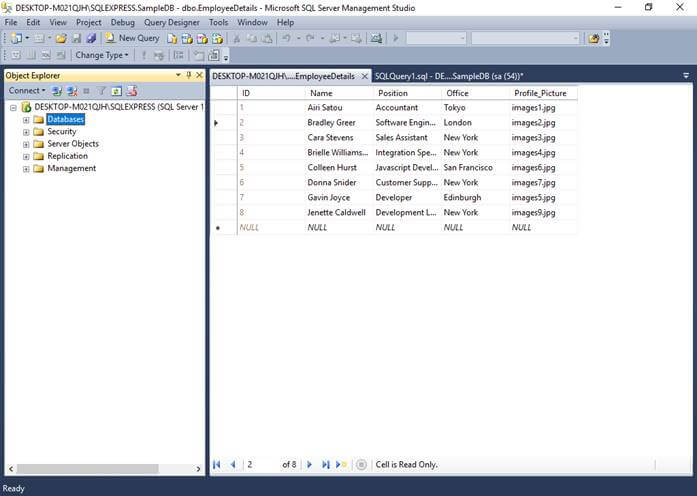The width and height of the screenshot is (697, 496).
Task: Toggle the Show Criteria Pane icon
Action: (31, 55)
